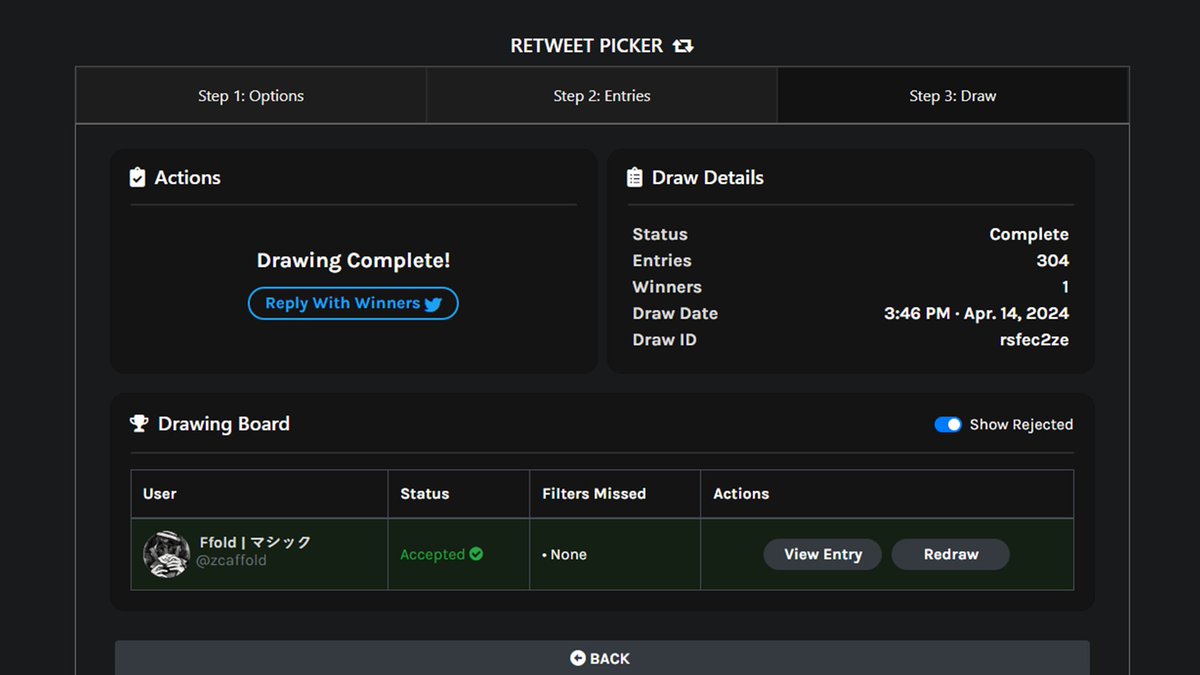Image resolution: width=1200 pixels, height=675 pixels.
Task: Click the Show Rejected label
Action: pos(1021,425)
